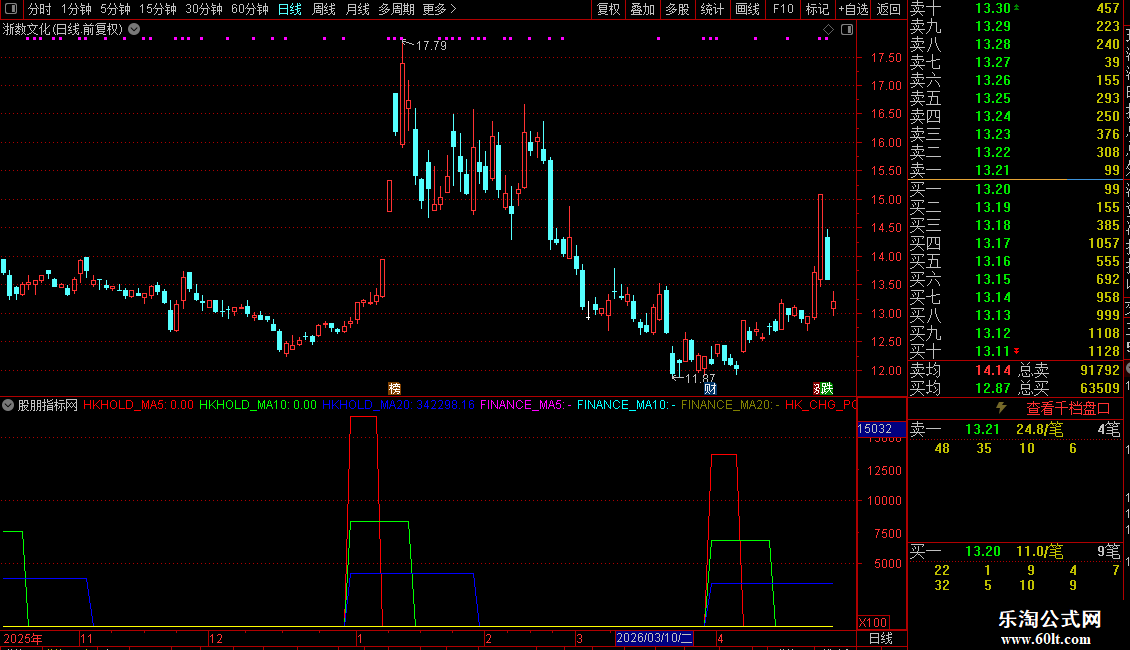Select the 卖十 13.30 order row

(1015, 9)
